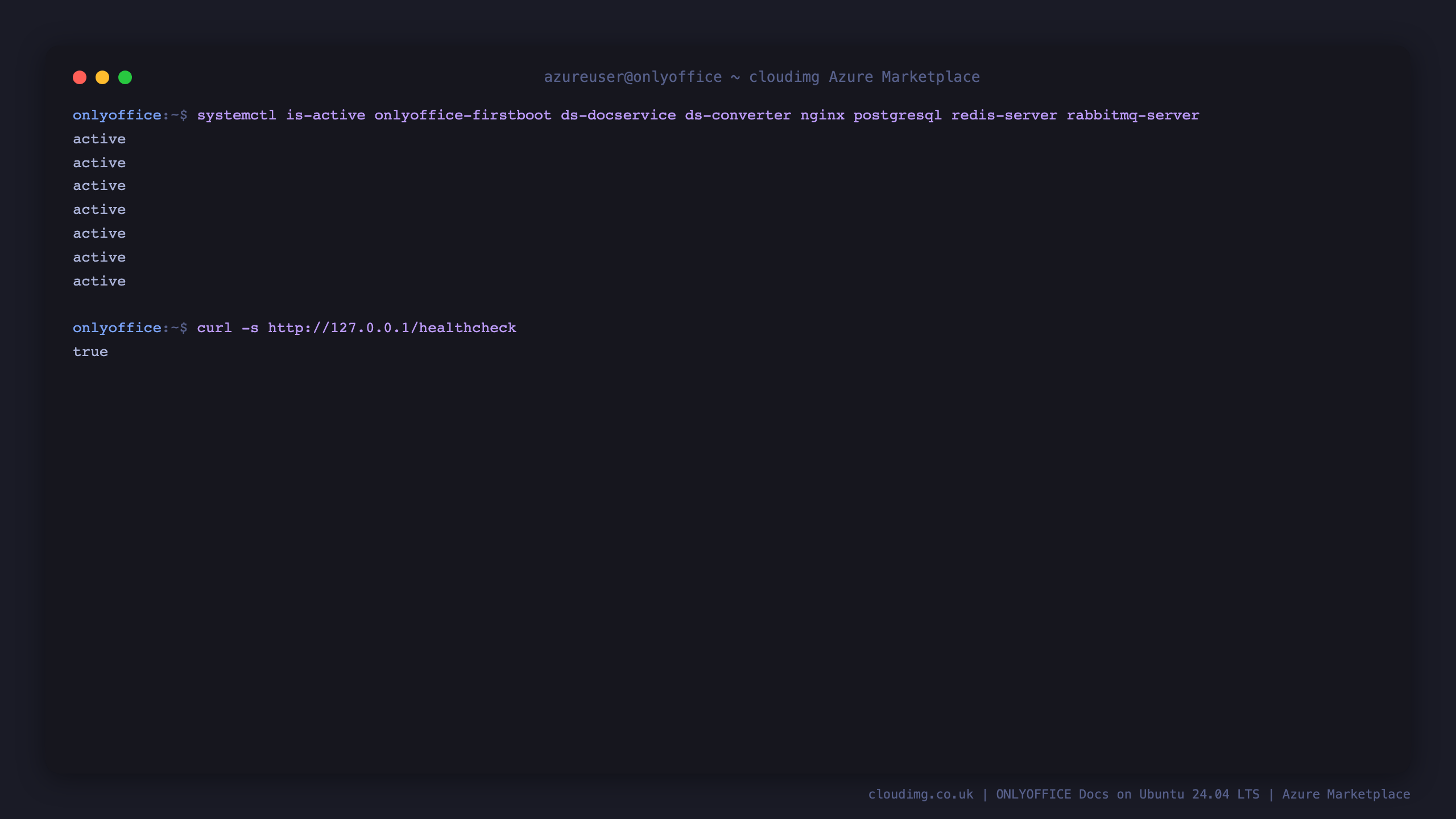Click 'ONLYOFFICE Docs on Ubuntu 24.04 LTS' footer
This screenshot has height=819, width=1456.
pyautogui.click(x=1128, y=794)
